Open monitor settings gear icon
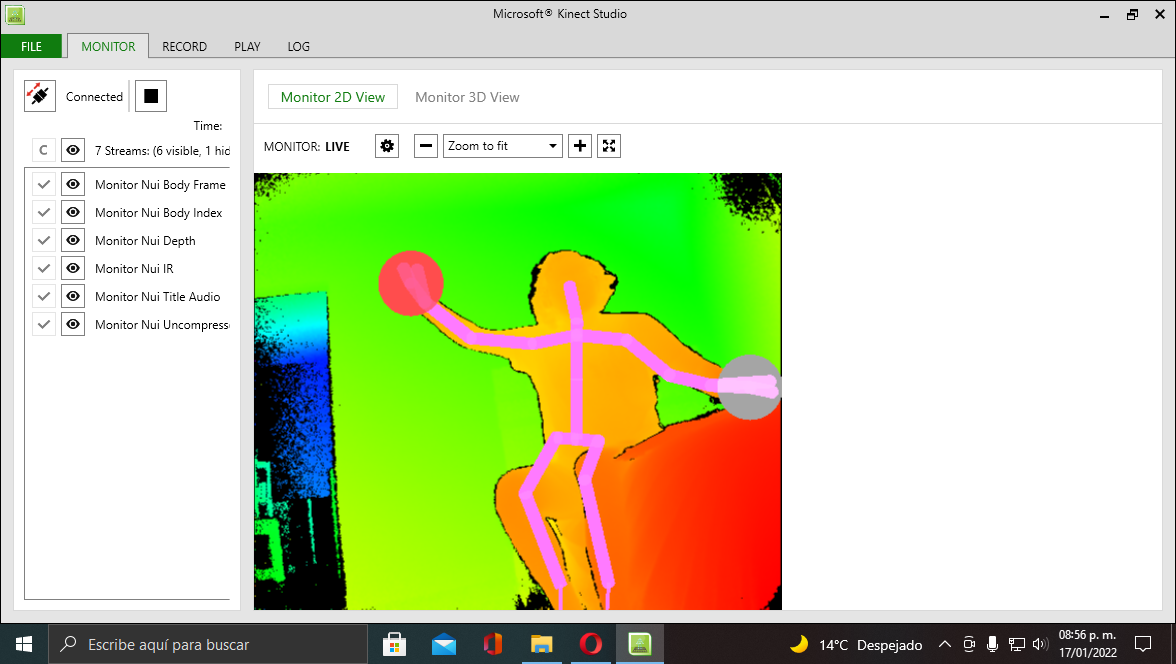1176x664 pixels. (x=387, y=146)
